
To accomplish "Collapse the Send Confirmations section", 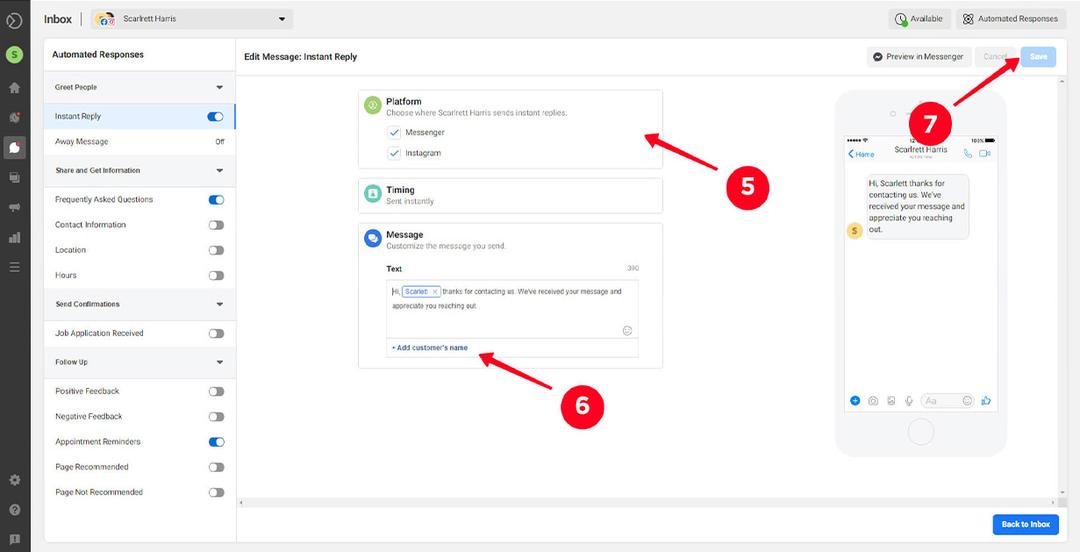I will pyautogui.click(x=219, y=304).
